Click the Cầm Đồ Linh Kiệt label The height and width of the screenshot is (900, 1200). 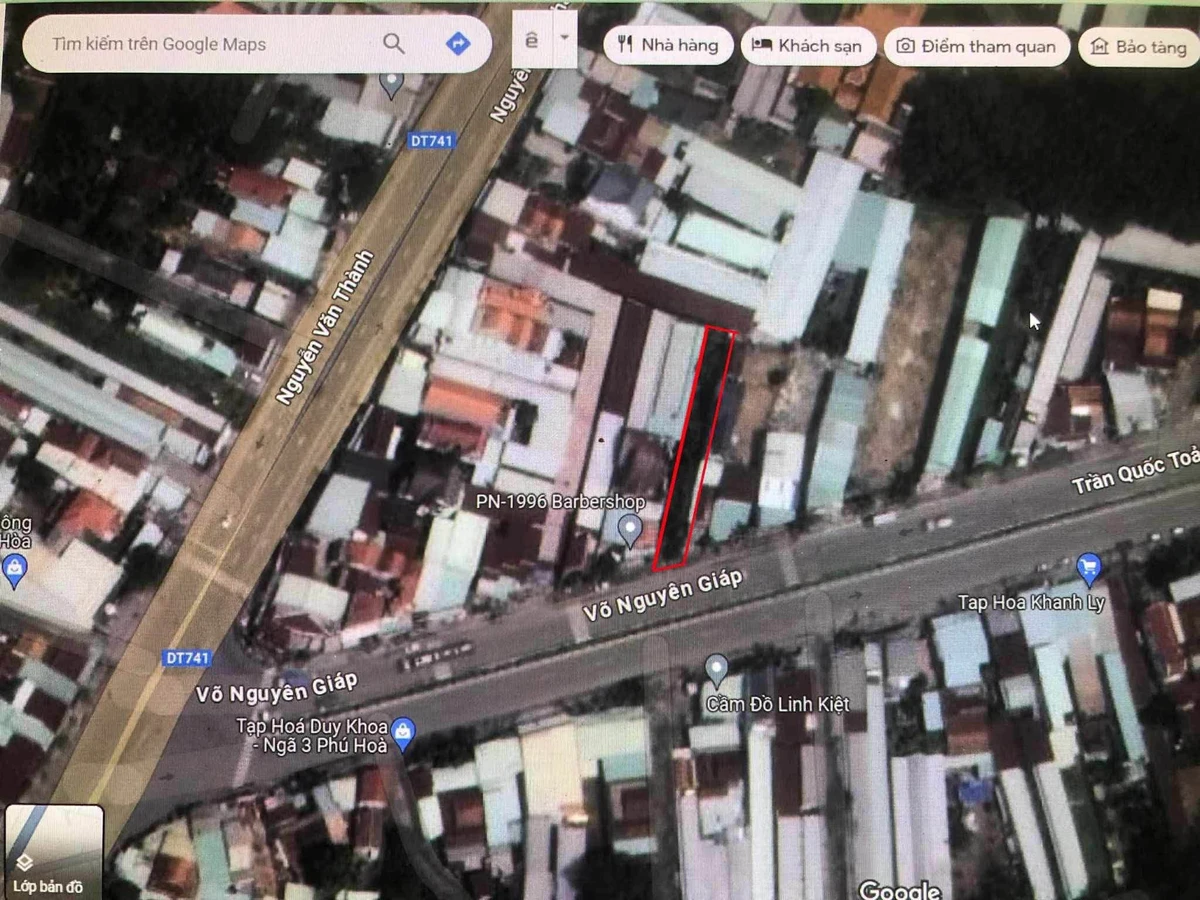(x=777, y=703)
